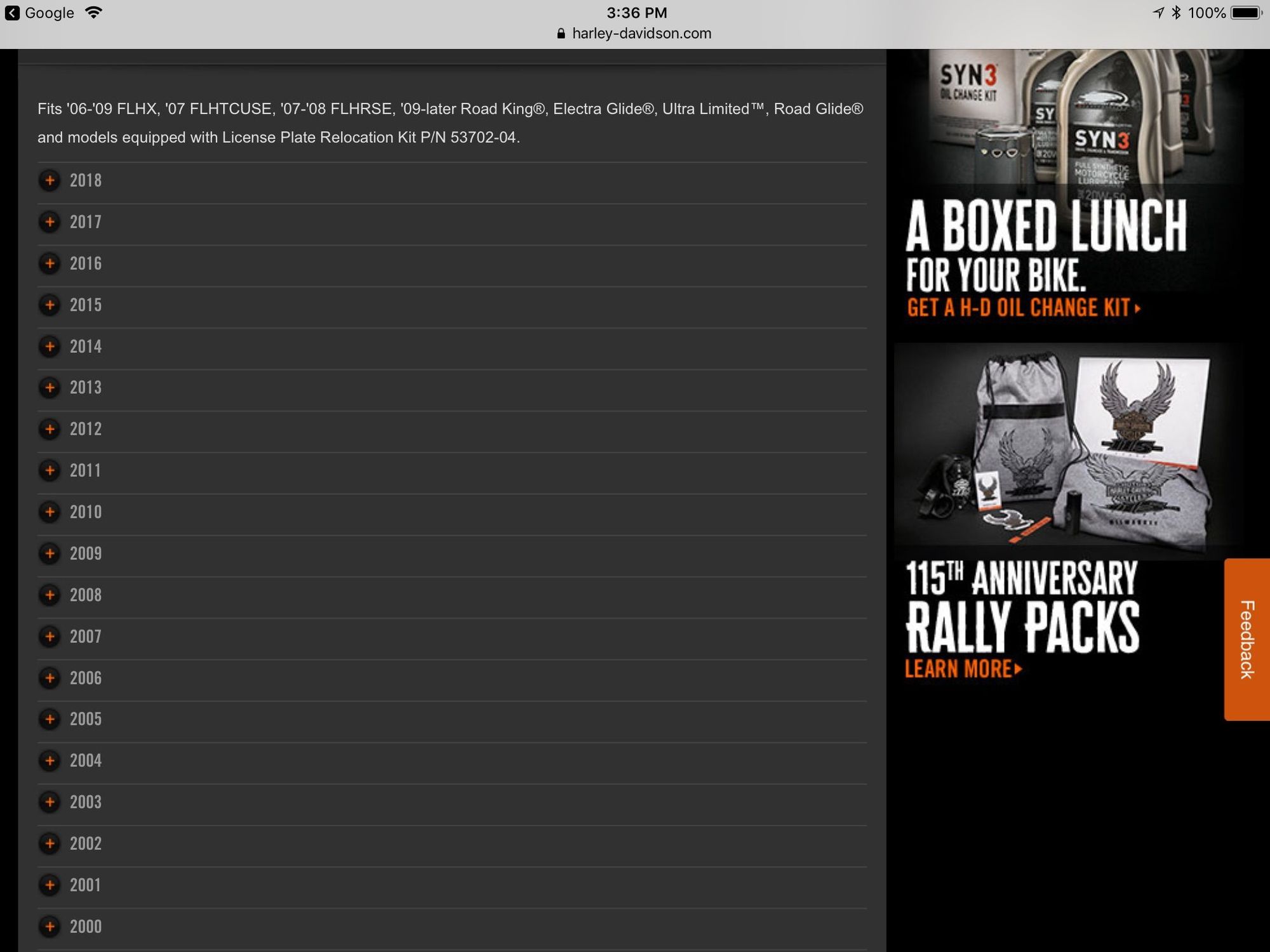
Task: Click the plus icon next to 2018
Action: tap(50, 180)
